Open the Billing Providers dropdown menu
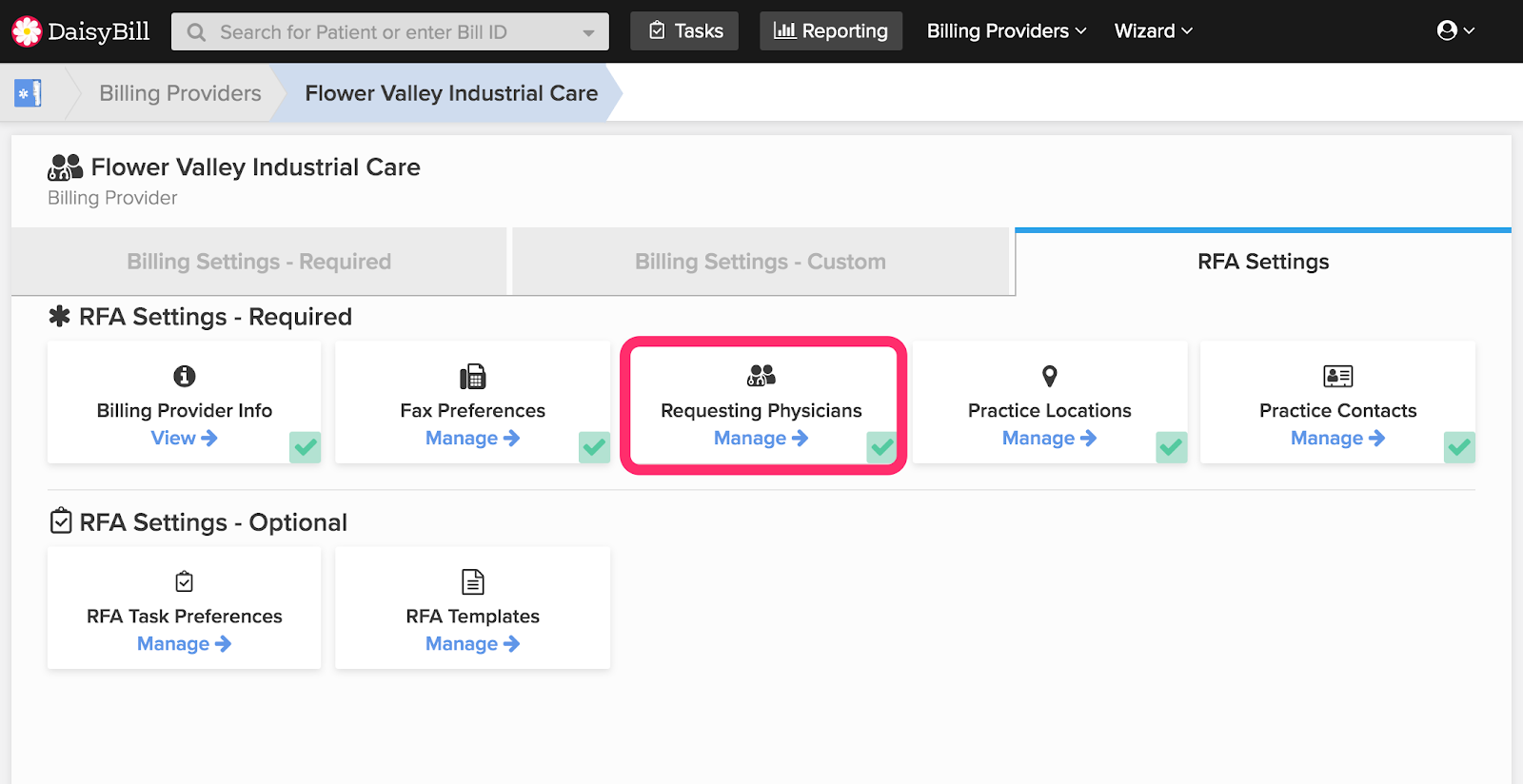The image size is (1523, 784). point(1006,31)
